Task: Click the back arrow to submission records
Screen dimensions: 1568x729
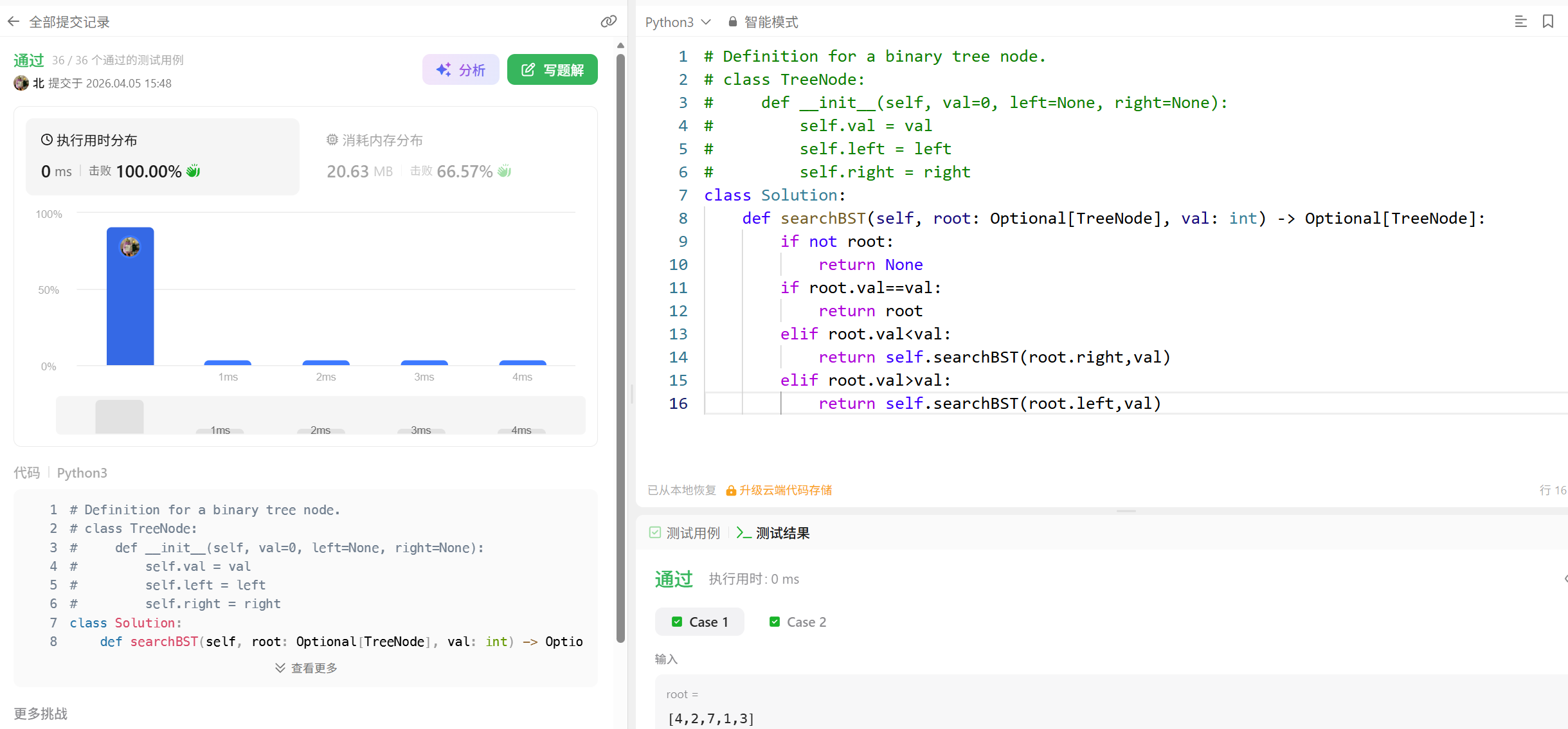Action: pos(14,22)
